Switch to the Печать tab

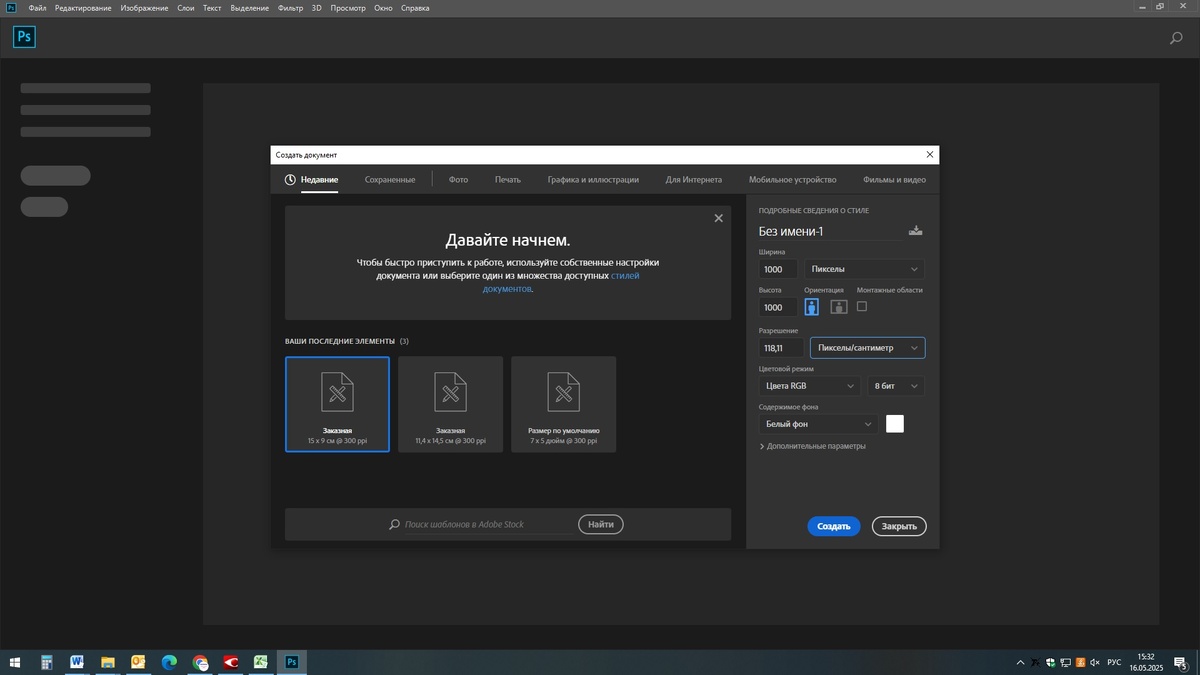508,180
